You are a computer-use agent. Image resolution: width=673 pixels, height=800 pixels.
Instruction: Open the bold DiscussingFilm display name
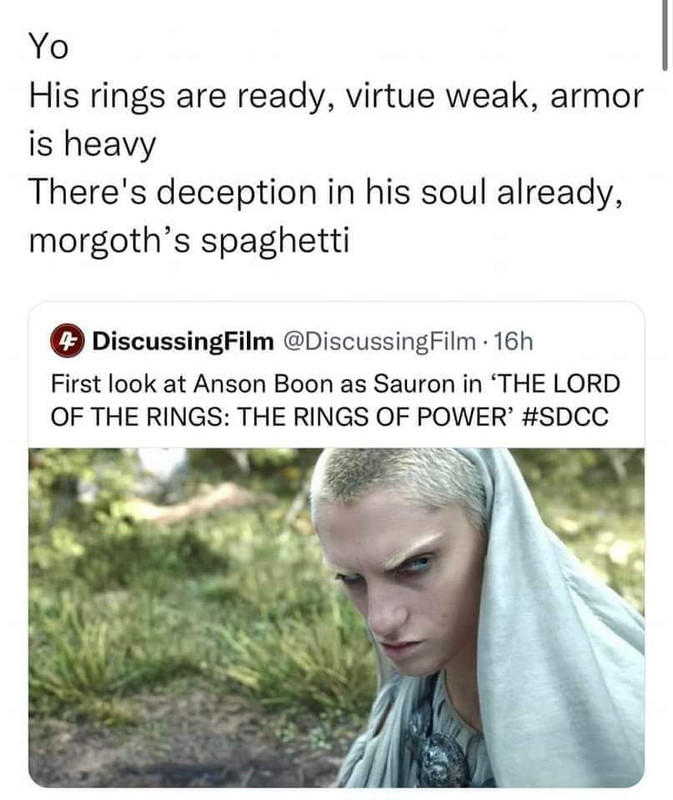tap(183, 341)
